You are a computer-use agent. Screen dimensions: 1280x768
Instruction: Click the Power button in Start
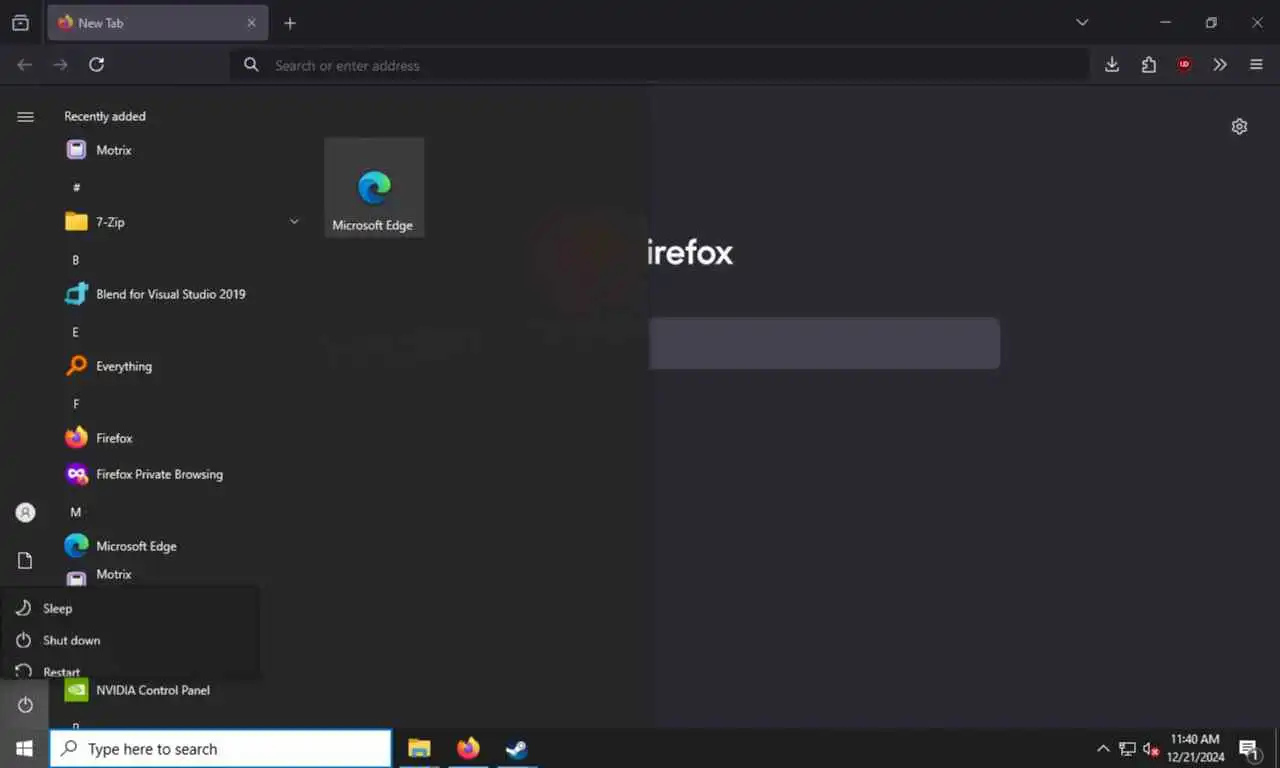pos(25,705)
